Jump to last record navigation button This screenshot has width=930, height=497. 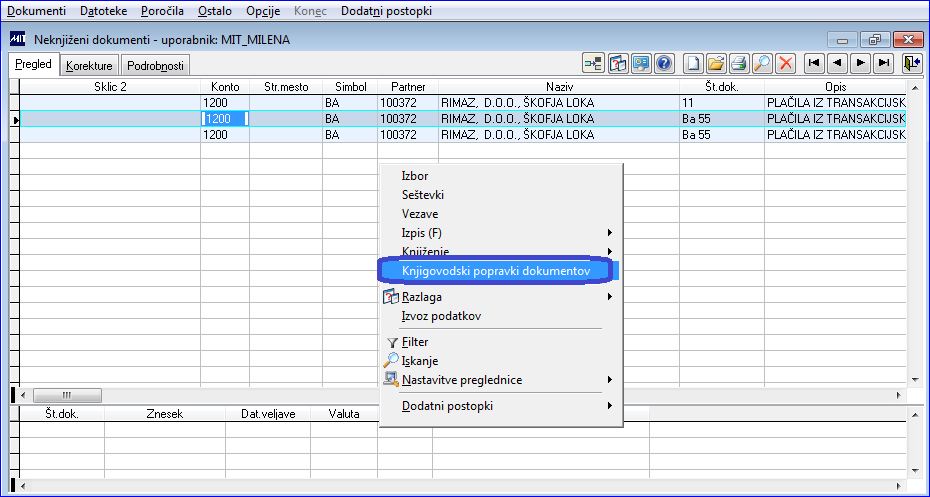[x=884, y=63]
